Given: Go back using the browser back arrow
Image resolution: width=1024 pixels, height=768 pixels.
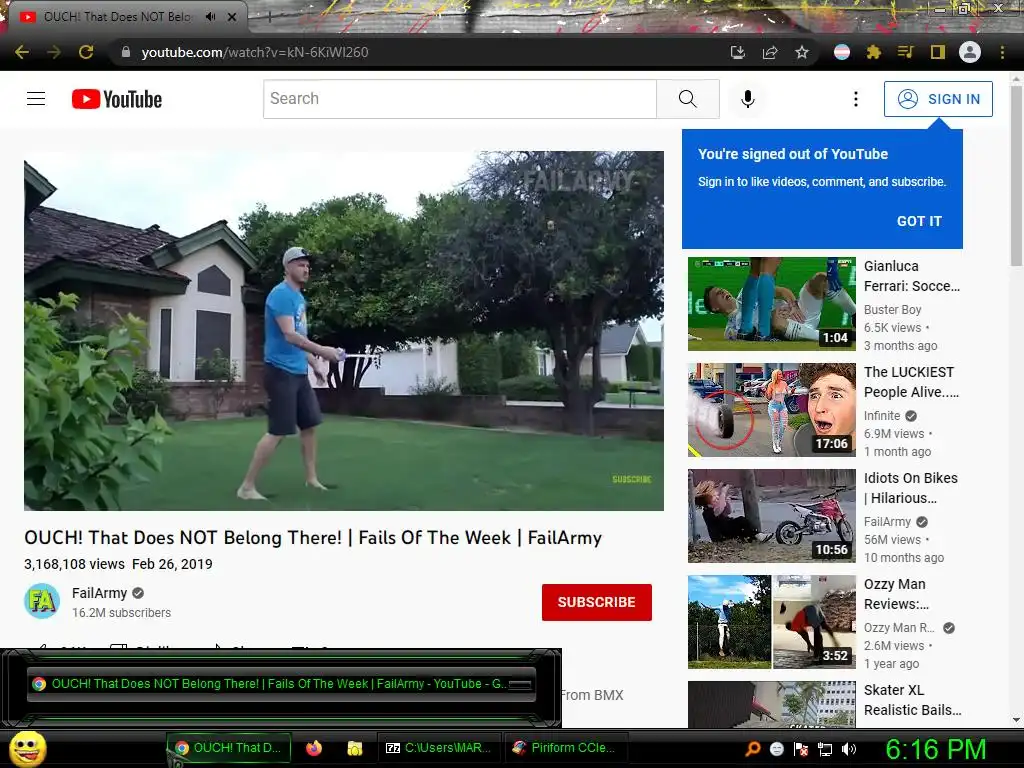Looking at the screenshot, I should pos(22,52).
